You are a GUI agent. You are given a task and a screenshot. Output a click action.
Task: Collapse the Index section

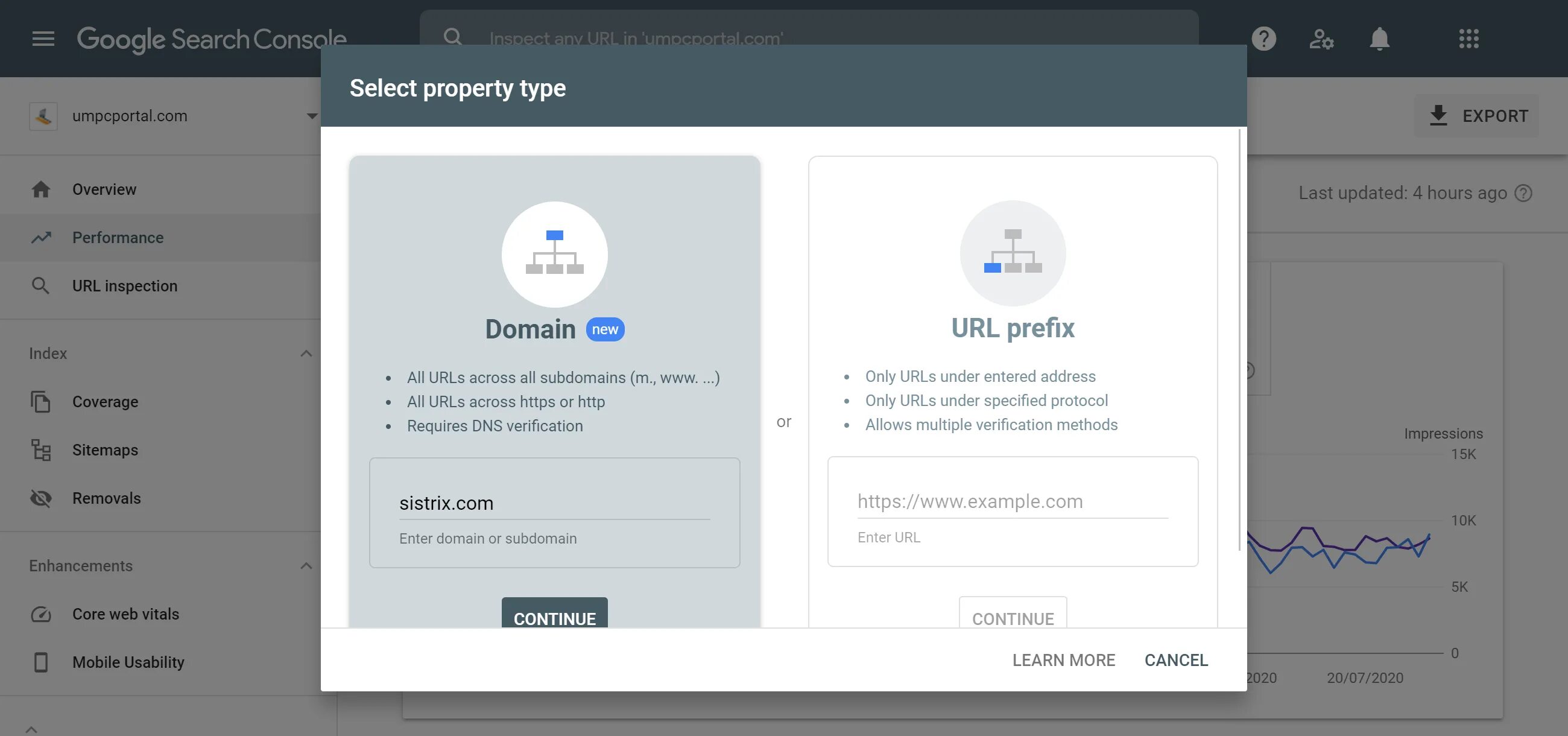(x=306, y=354)
